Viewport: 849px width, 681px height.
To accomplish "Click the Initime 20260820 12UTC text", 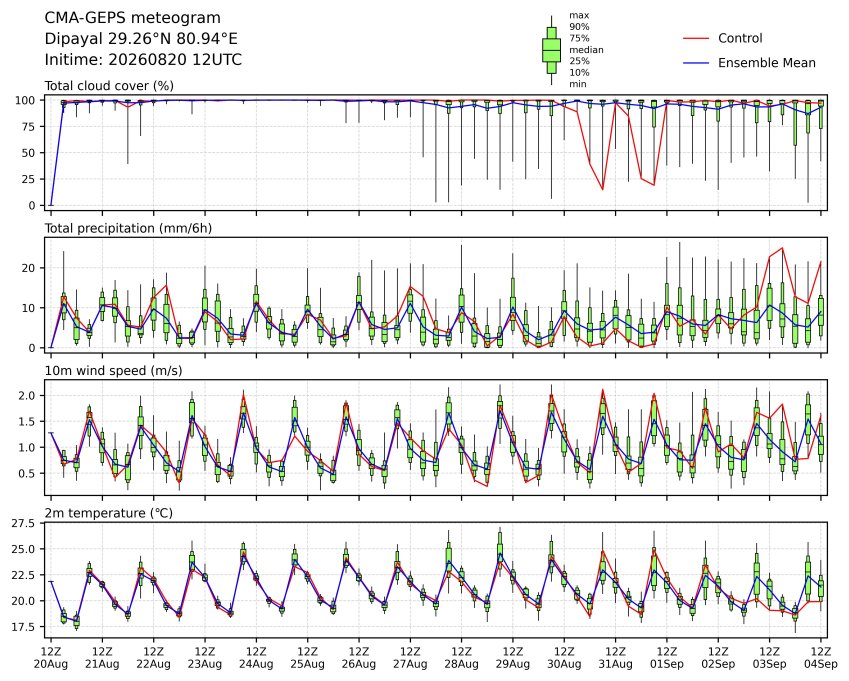I will [143, 60].
